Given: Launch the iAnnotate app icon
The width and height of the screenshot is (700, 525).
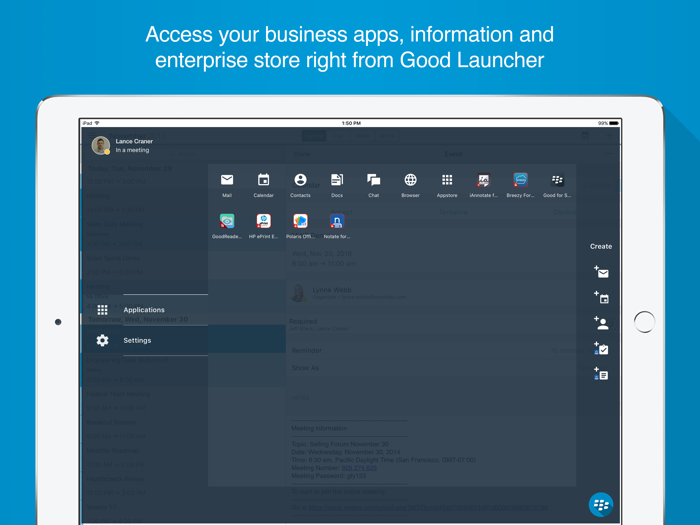Looking at the screenshot, I should (x=483, y=180).
